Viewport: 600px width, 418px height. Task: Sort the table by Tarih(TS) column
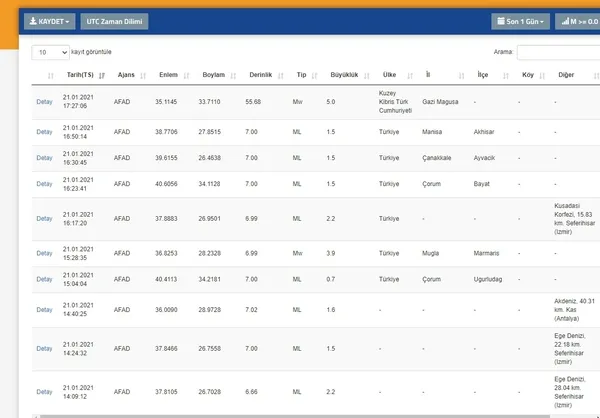(80, 75)
